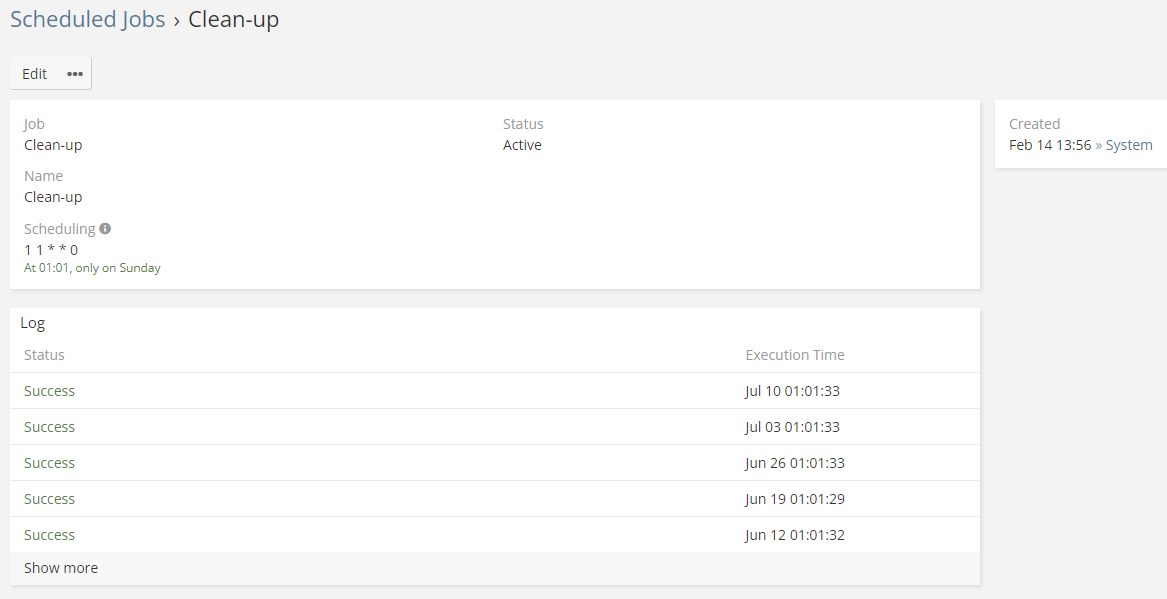
Task: Open the System user link
Action: pyautogui.click(x=1129, y=145)
